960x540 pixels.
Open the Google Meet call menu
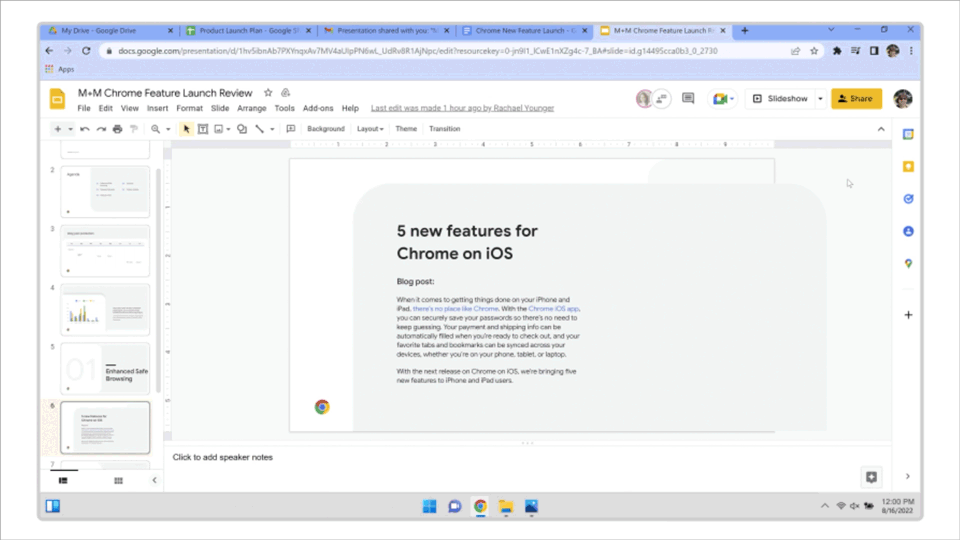click(x=722, y=99)
